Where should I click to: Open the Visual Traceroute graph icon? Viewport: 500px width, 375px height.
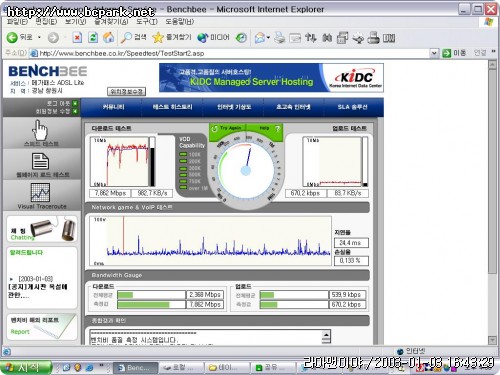pyautogui.click(x=40, y=192)
